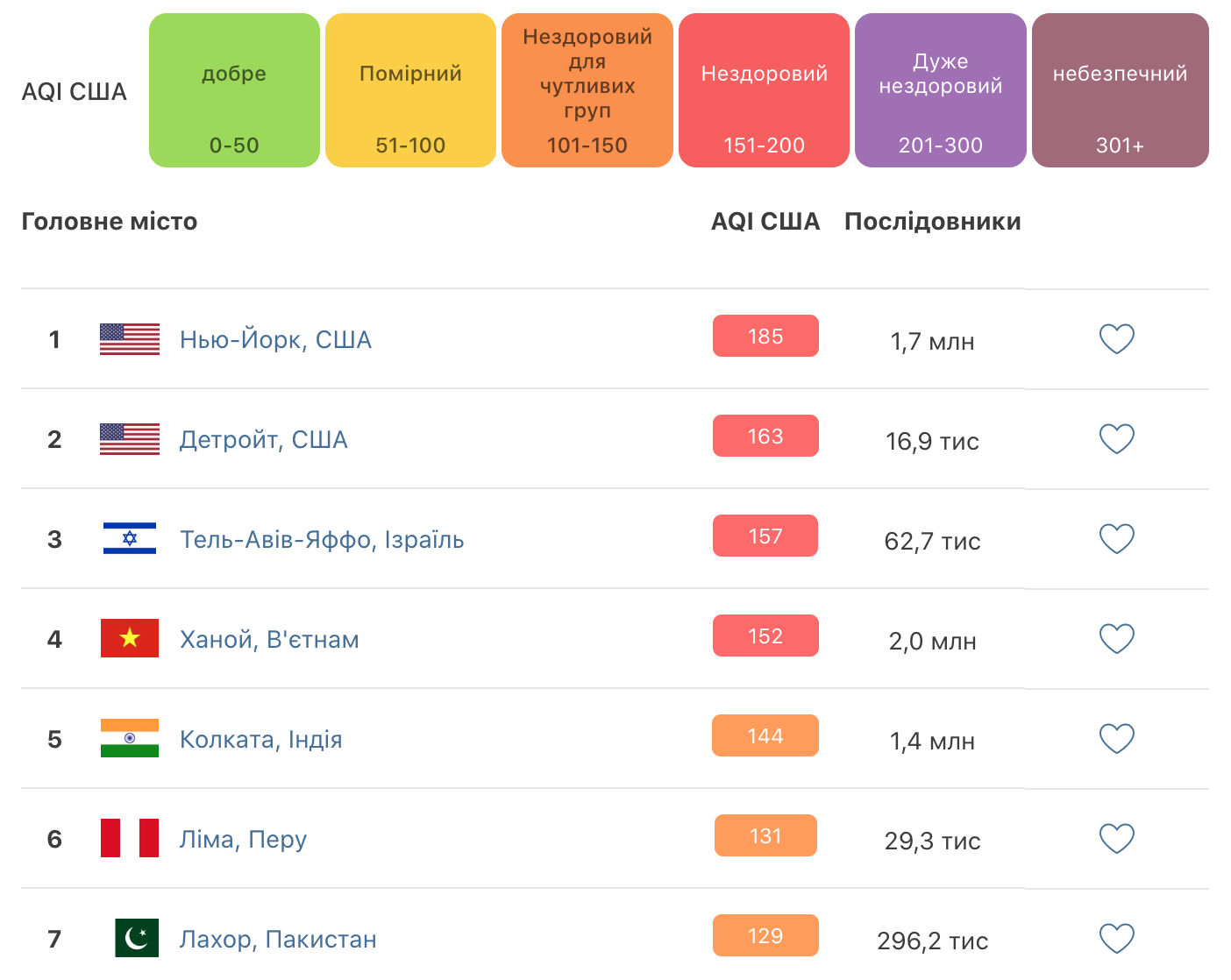
Task: Click the AQI США column header
Action: pos(765,222)
